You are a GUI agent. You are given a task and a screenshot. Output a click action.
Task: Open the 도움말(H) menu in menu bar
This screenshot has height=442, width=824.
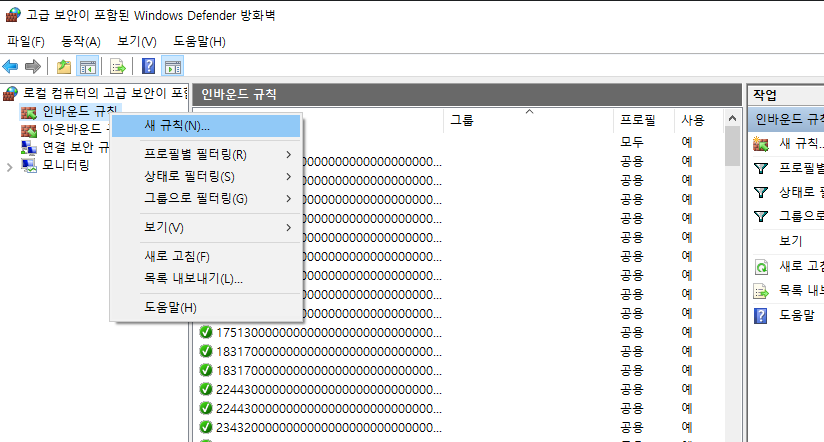point(200,42)
